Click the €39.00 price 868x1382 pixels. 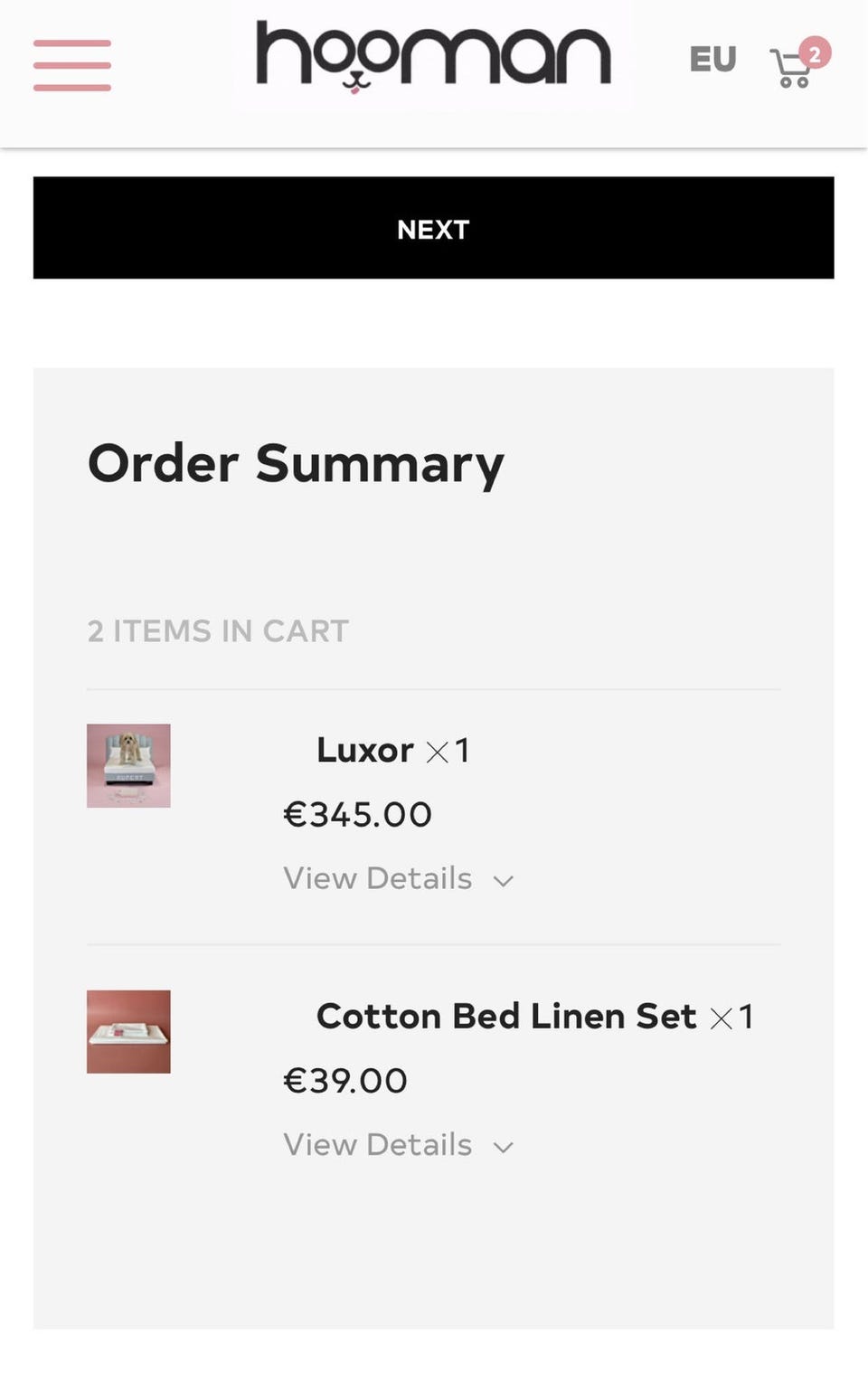click(345, 1080)
